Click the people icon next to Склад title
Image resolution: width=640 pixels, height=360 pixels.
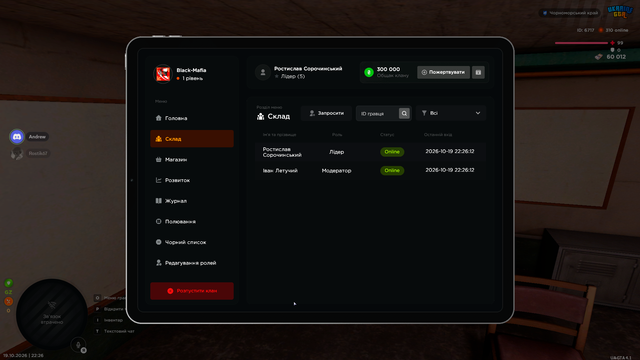coord(260,117)
